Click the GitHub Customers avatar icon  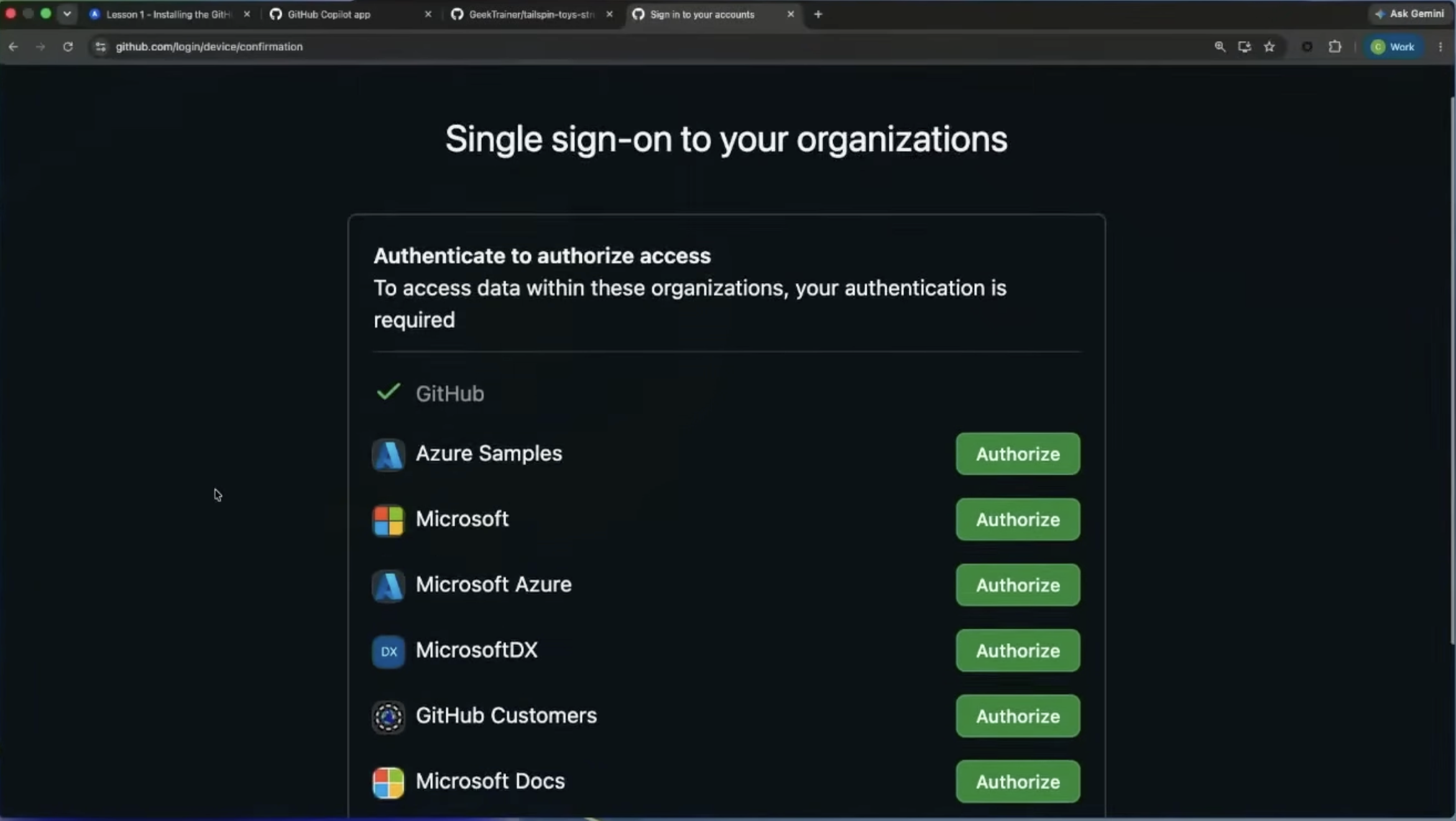pyautogui.click(x=388, y=717)
